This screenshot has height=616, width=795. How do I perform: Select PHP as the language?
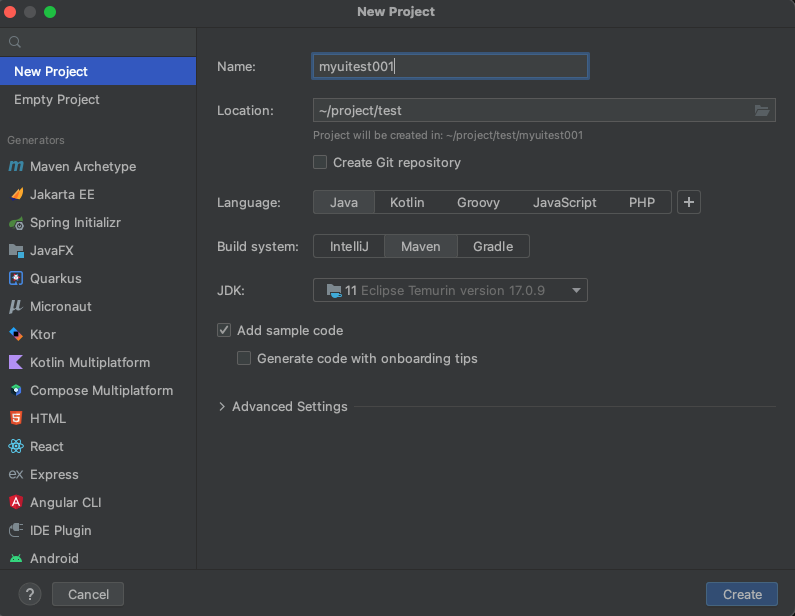coord(642,202)
